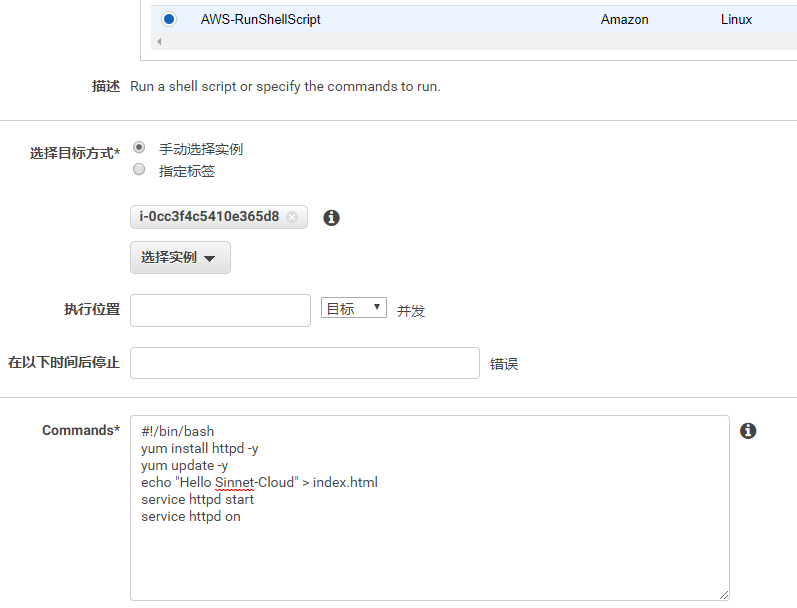Click the 错误 label
Screen dimensions: 797x608
(504, 364)
